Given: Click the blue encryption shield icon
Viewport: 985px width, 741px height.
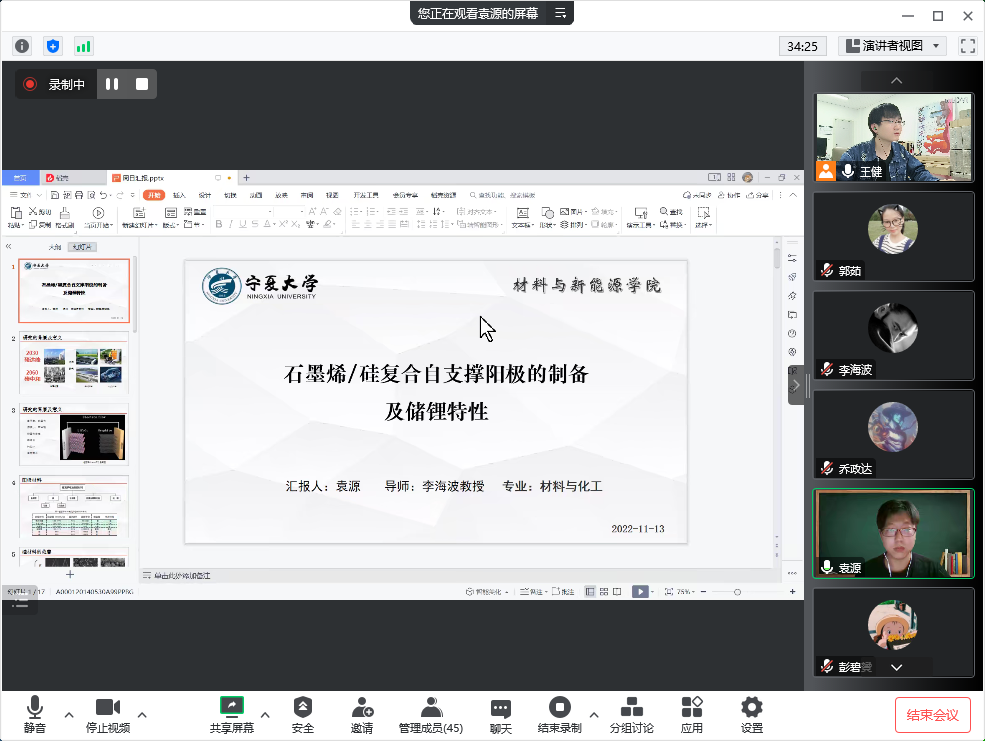Looking at the screenshot, I should (53, 46).
